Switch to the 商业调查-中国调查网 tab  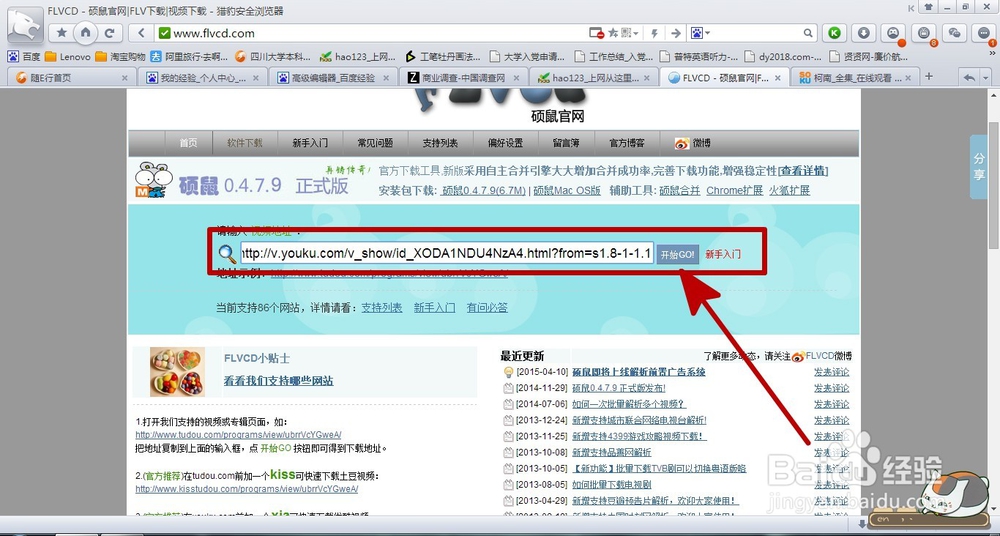464,78
